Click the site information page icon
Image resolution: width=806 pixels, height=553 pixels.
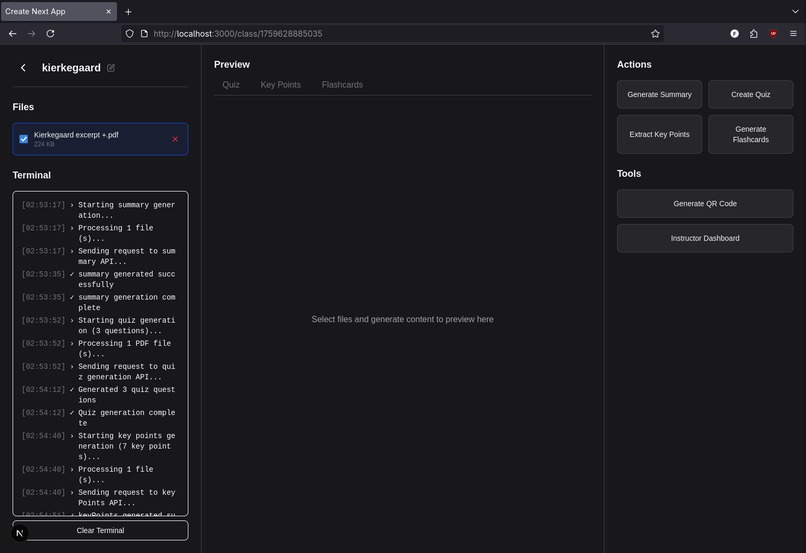[144, 33]
